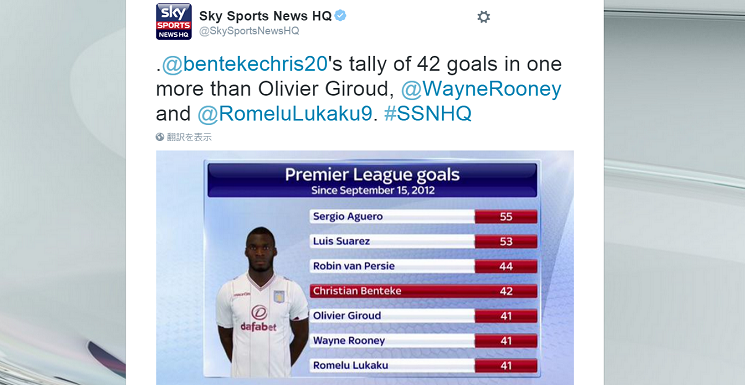Image resolution: width=745 pixels, height=385 pixels.
Task: Open the tweet settings gear menu
Action: [x=483, y=17]
